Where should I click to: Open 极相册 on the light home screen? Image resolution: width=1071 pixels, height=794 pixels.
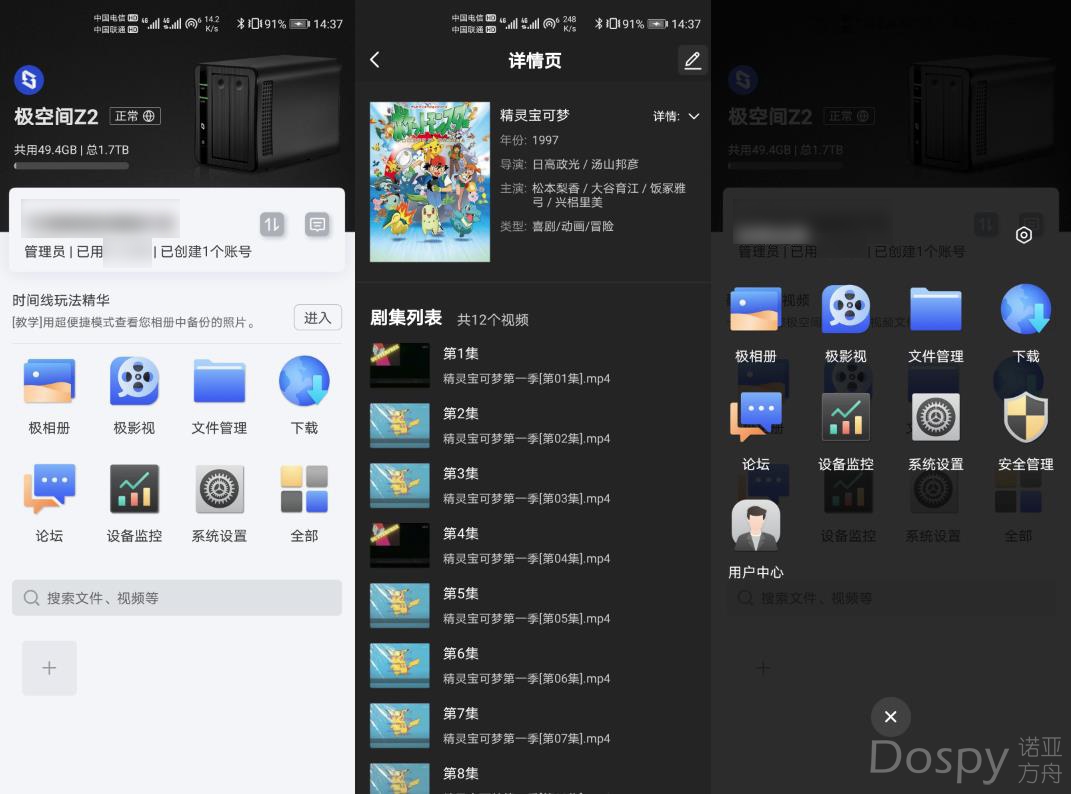tap(49, 382)
